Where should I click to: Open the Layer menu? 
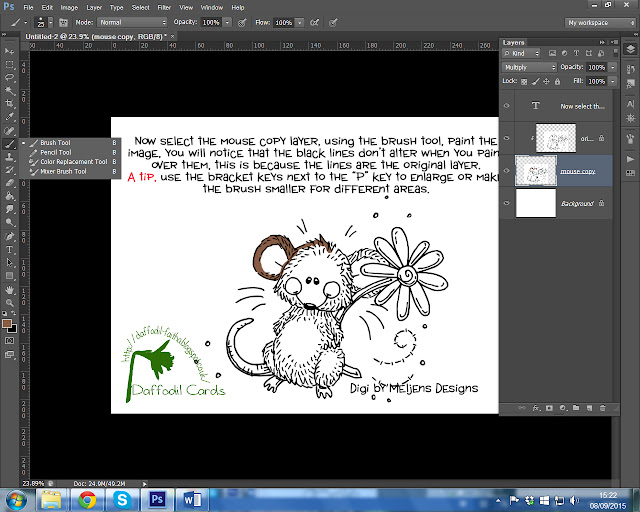(94, 7)
